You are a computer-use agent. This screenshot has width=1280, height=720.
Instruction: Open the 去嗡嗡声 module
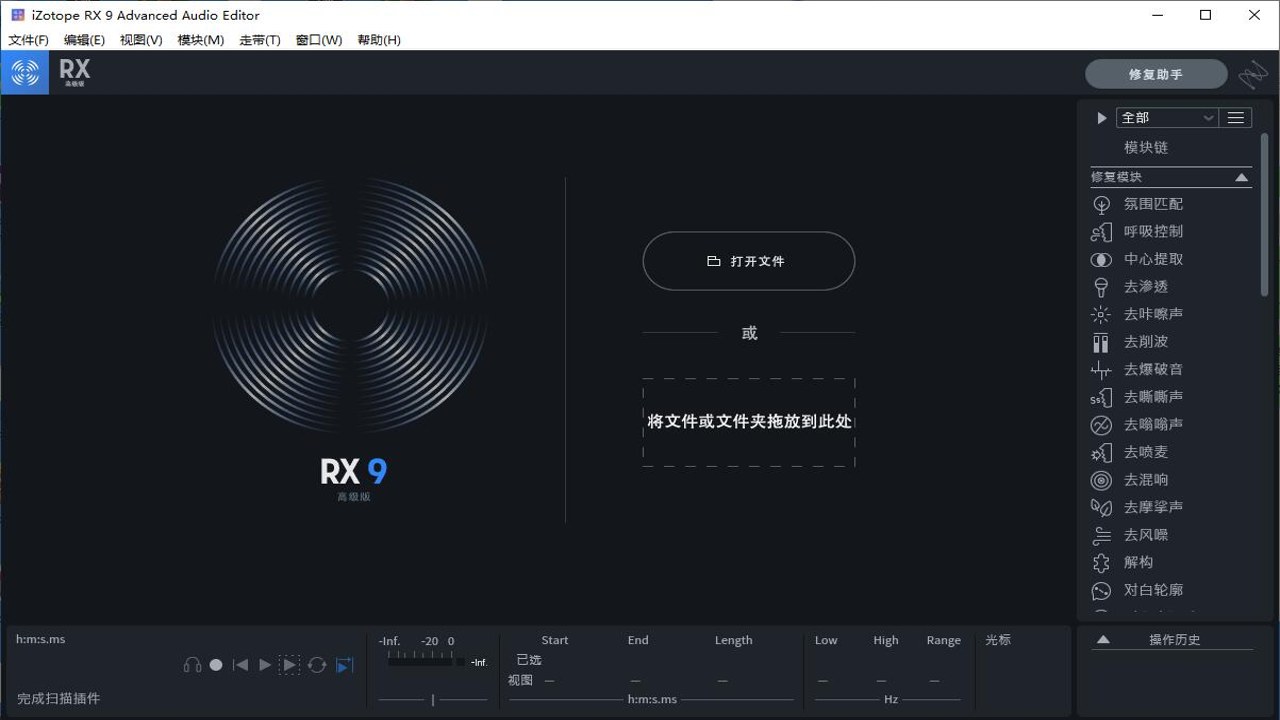pyautogui.click(x=1153, y=425)
